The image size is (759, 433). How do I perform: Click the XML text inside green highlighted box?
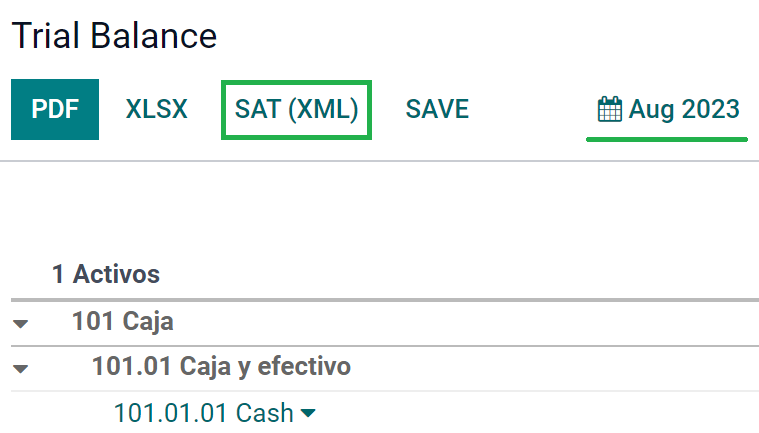click(322, 109)
